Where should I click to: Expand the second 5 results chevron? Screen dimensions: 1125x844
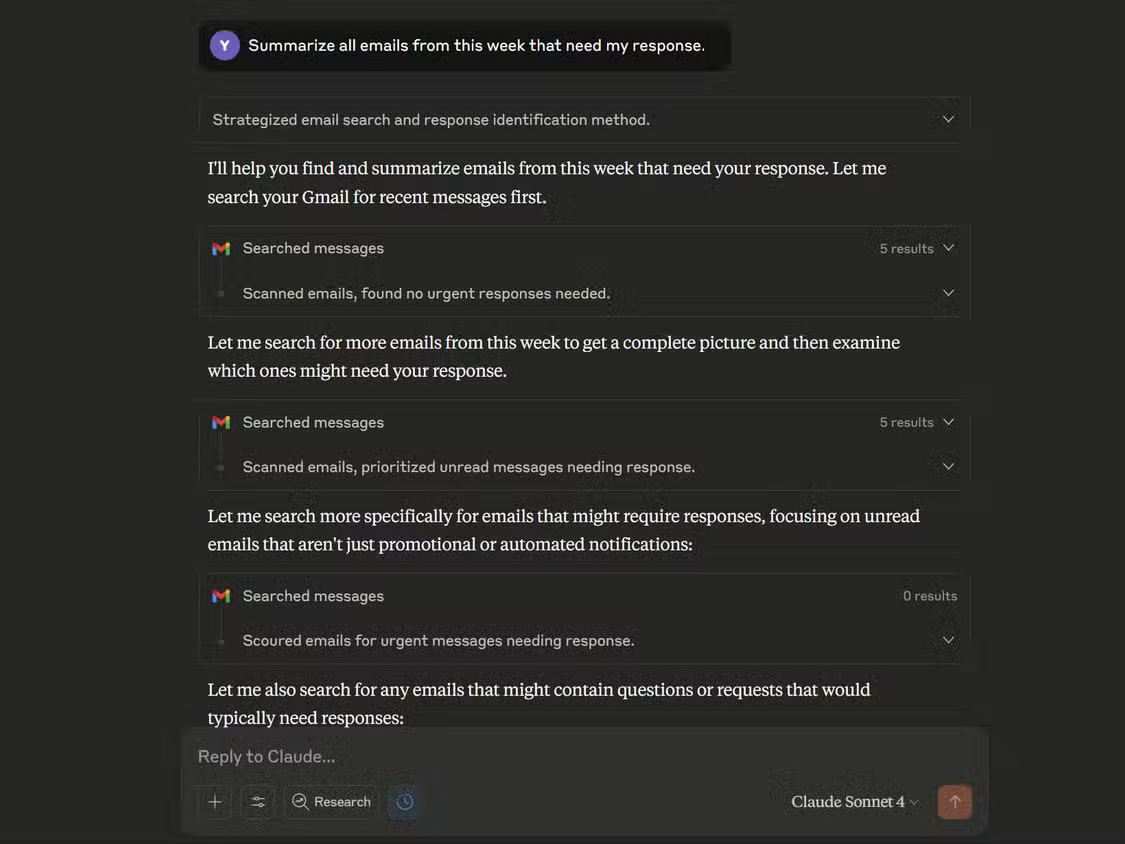947,421
